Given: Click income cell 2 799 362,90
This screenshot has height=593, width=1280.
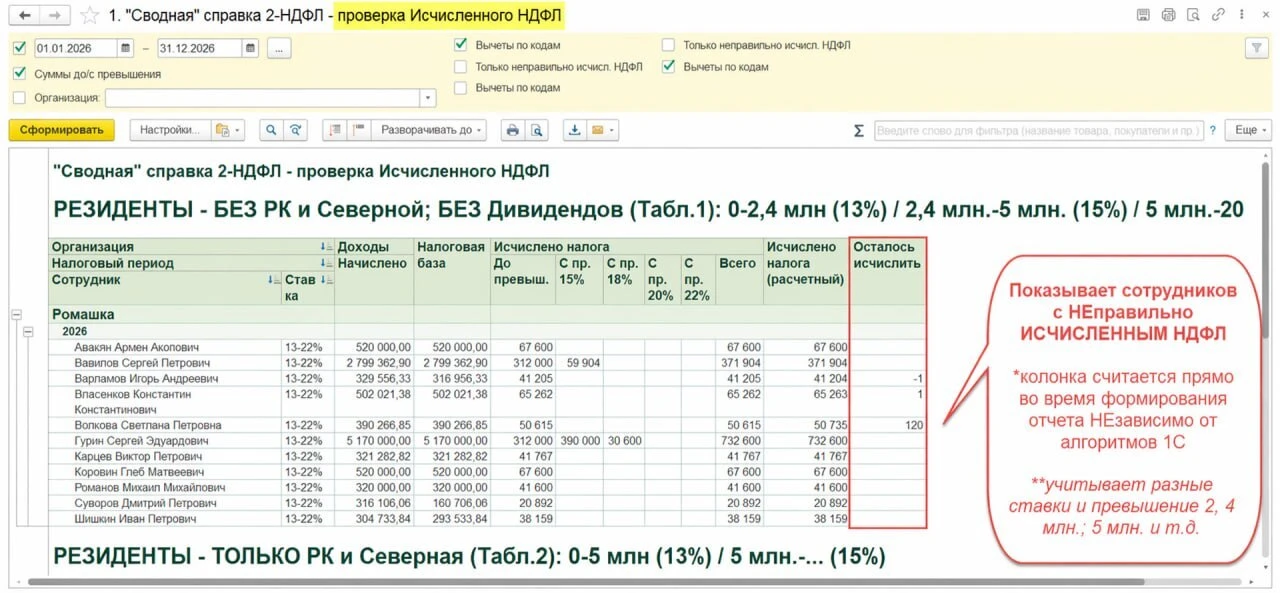Looking at the screenshot, I should coord(374,362).
